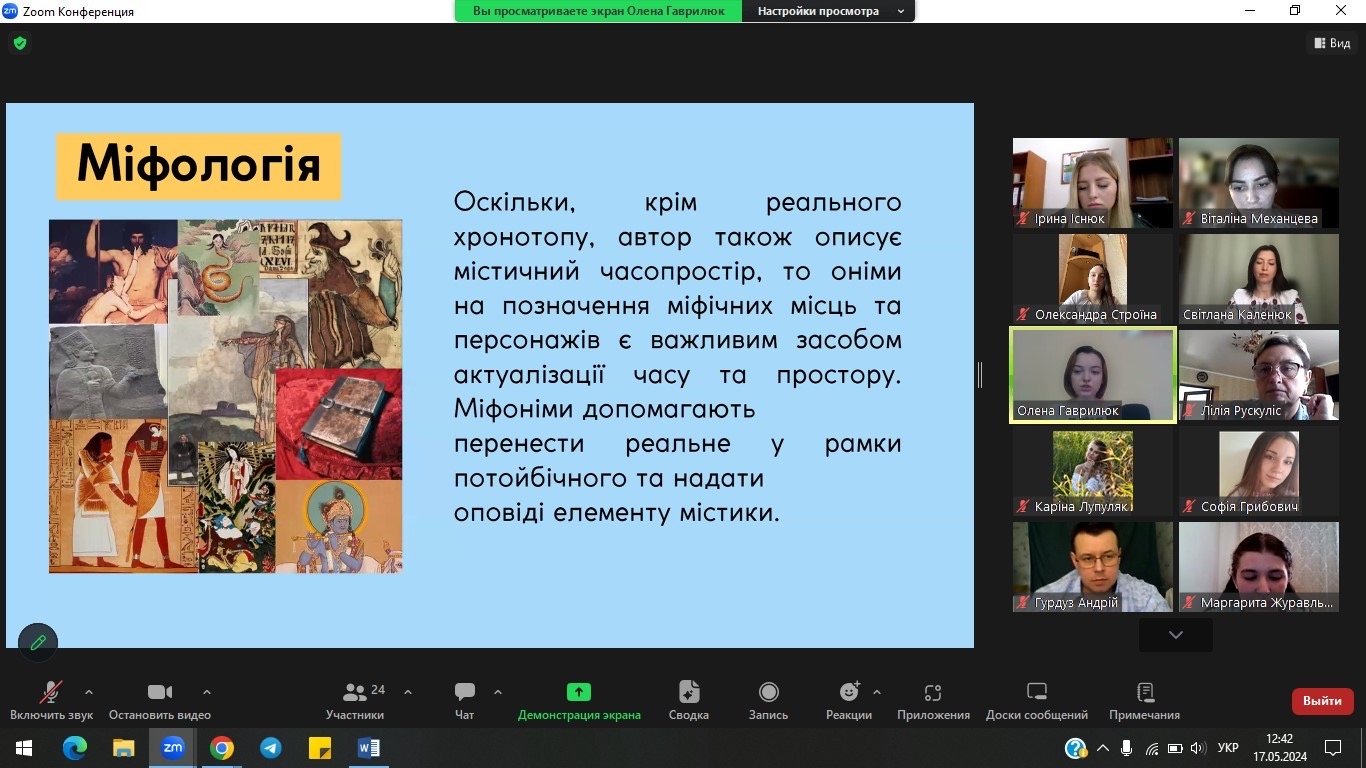1366x768 pixels.
Task: Select Ірина Існюк video tile
Action: tap(1093, 183)
